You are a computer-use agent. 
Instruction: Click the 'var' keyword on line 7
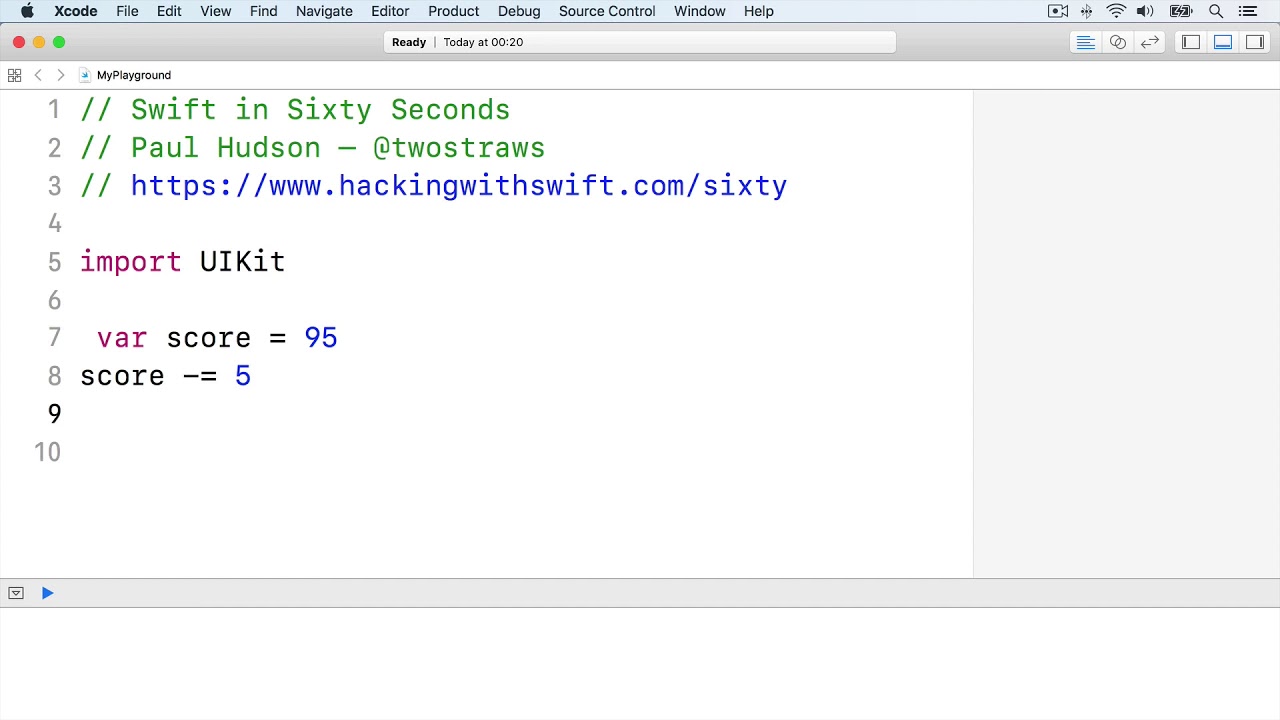[122, 338]
